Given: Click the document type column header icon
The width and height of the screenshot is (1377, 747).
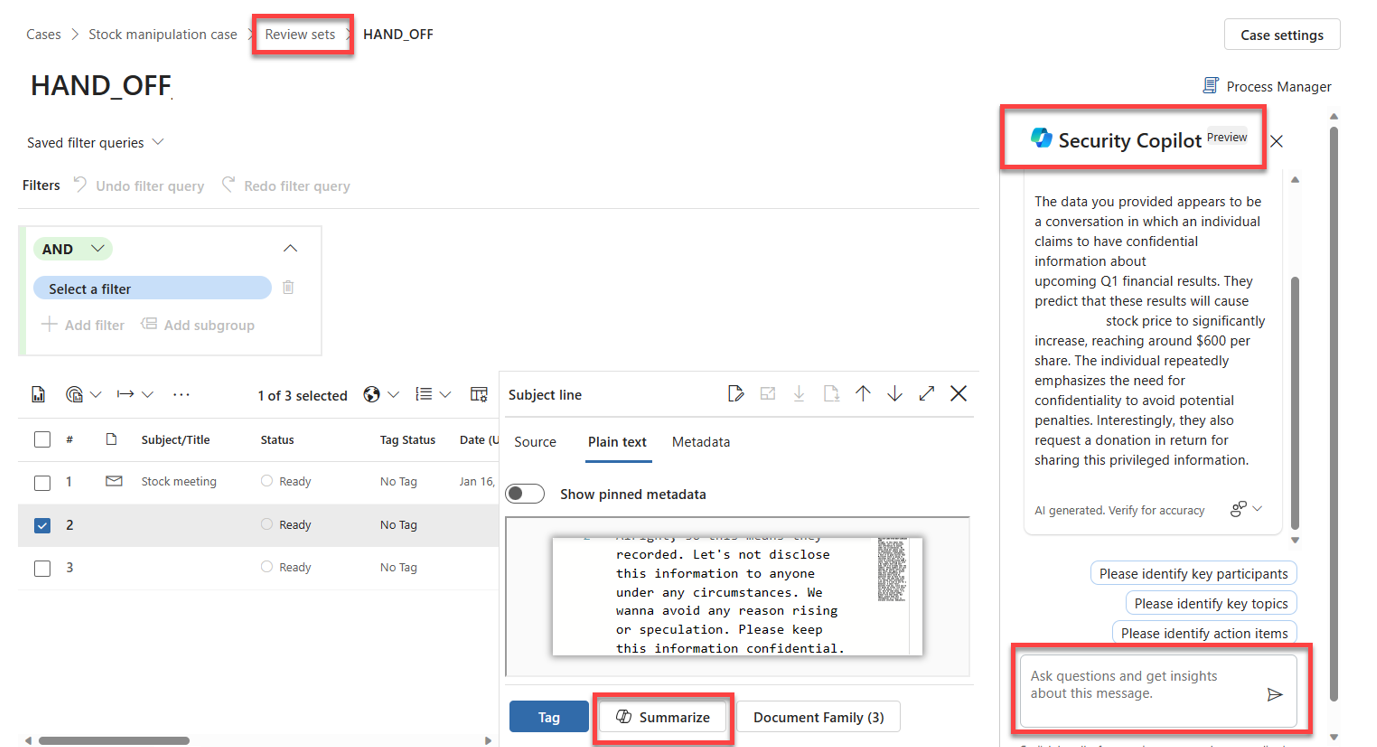Looking at the screenshot, I should point(111,439).
